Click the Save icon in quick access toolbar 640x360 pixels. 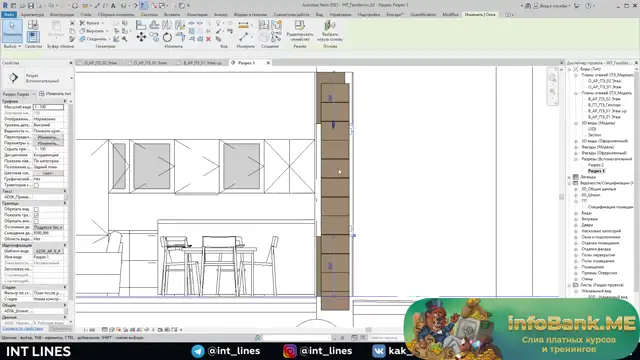click(x=31, y=6)
